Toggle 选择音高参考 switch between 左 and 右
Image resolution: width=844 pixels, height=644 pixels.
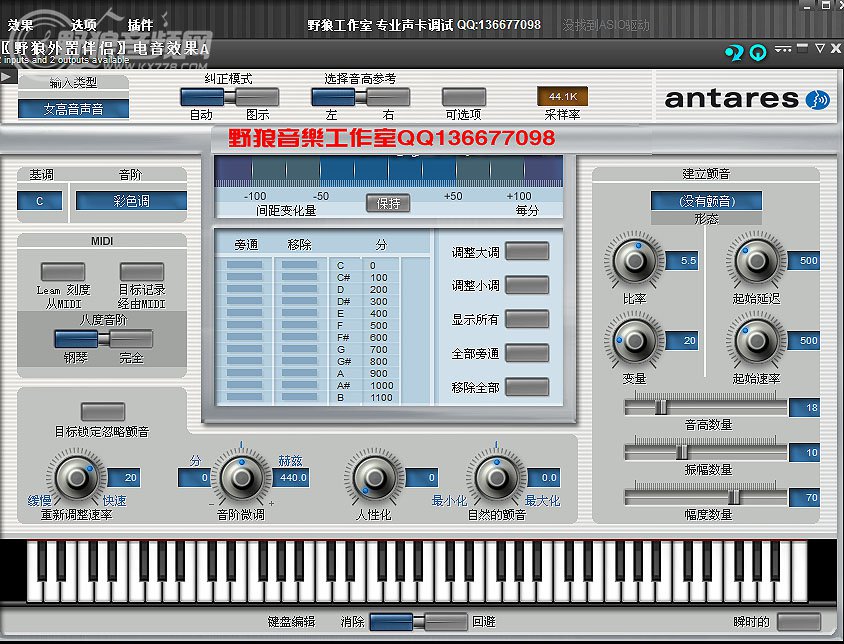coord(360,97)
